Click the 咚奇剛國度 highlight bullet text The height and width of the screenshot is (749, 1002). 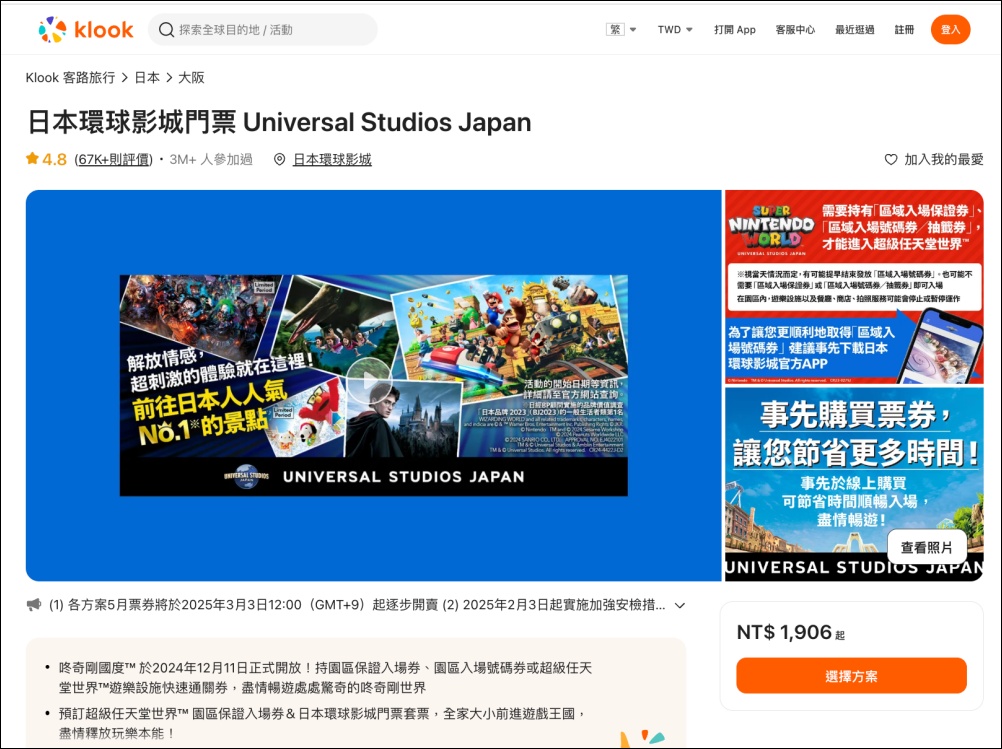[325, 677]
